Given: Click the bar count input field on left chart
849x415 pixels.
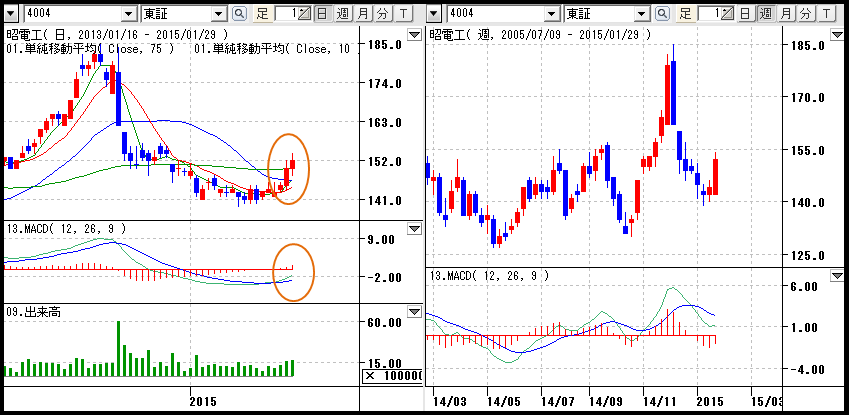Looking at the screenshot, I should (287, 14).
